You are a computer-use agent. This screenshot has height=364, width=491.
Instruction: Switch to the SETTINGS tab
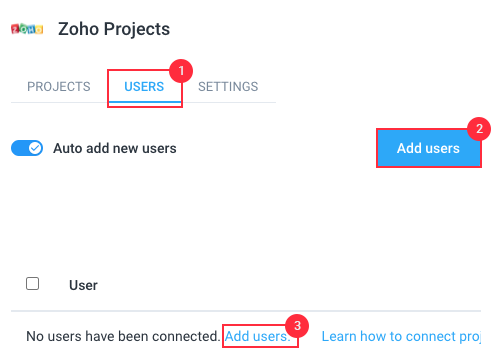click(x=228, y=87)
